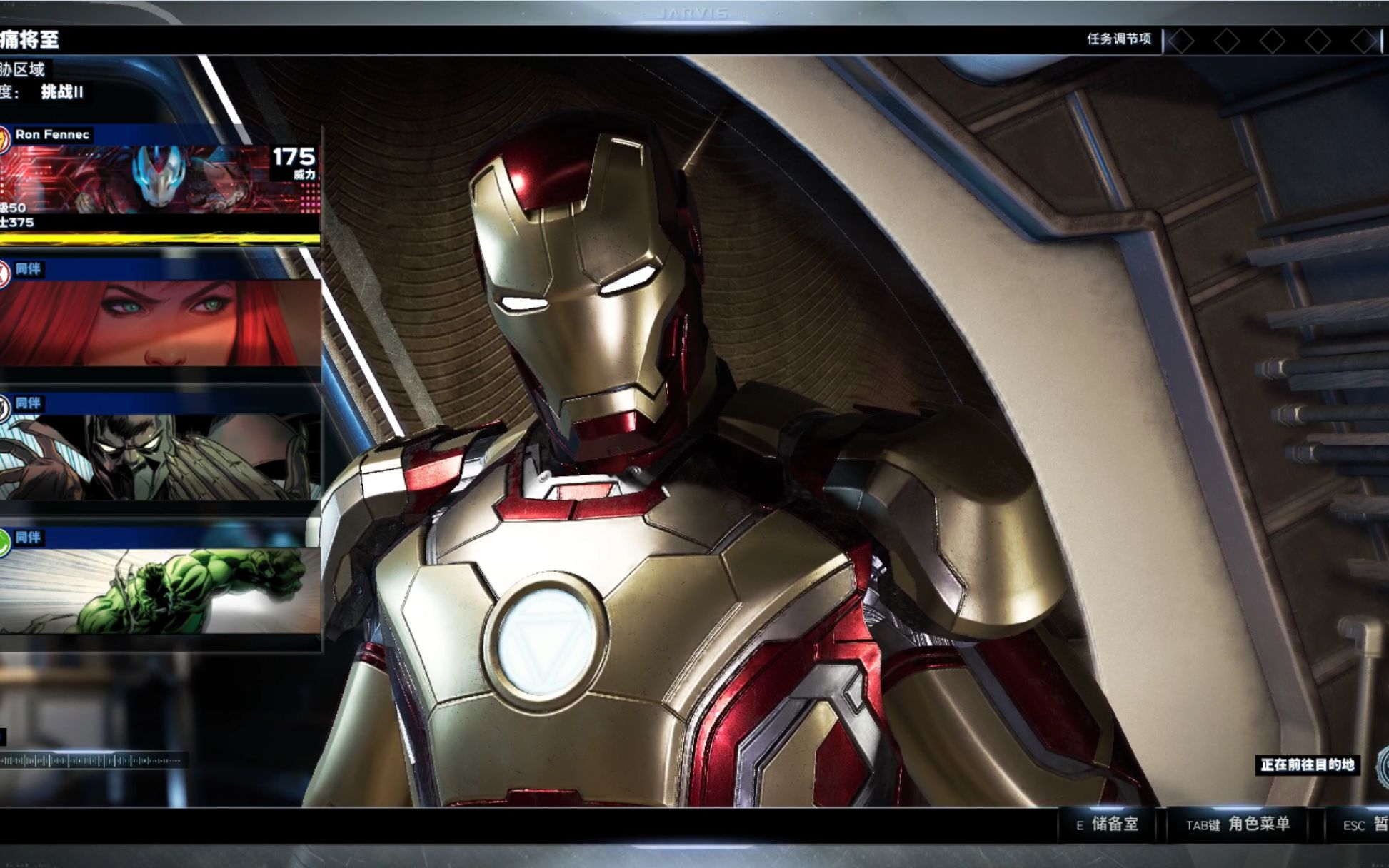Viewport: 1389px width, 868px height.
Task: Click the yellow experience progress bar
Action: click(x=160, y=238)
